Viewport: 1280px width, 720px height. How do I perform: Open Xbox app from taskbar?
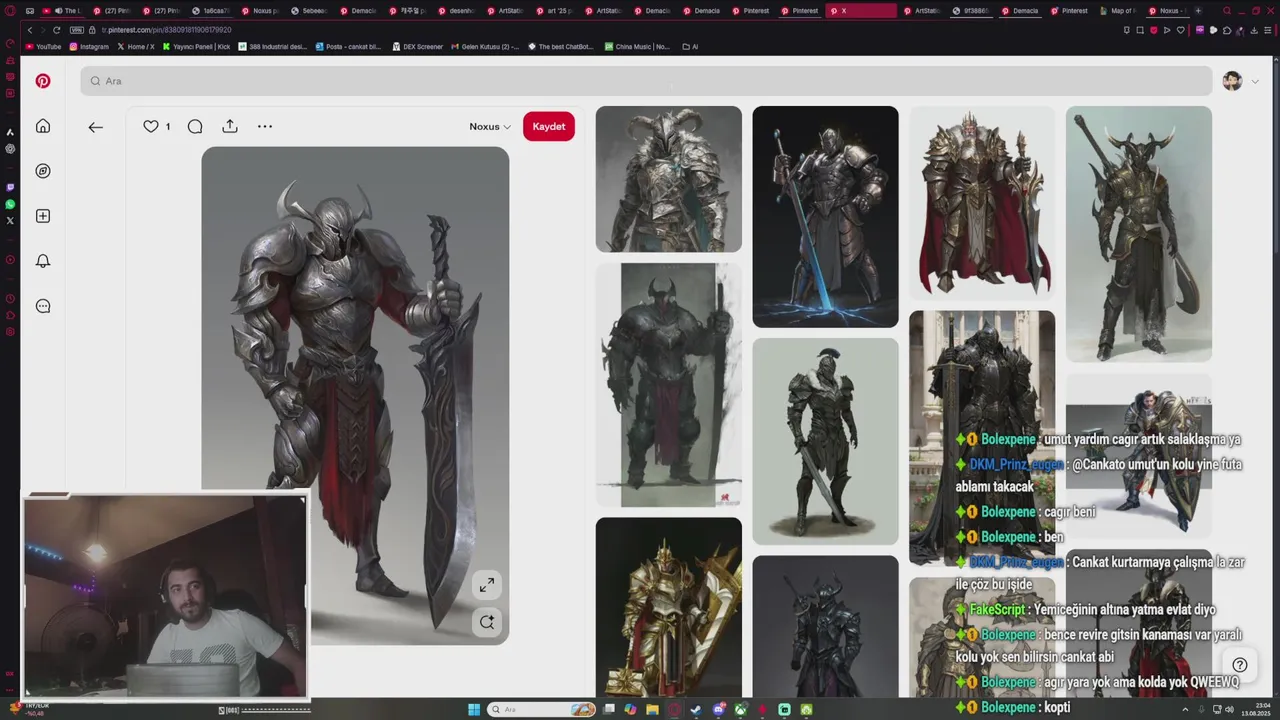tap(741, 710)
